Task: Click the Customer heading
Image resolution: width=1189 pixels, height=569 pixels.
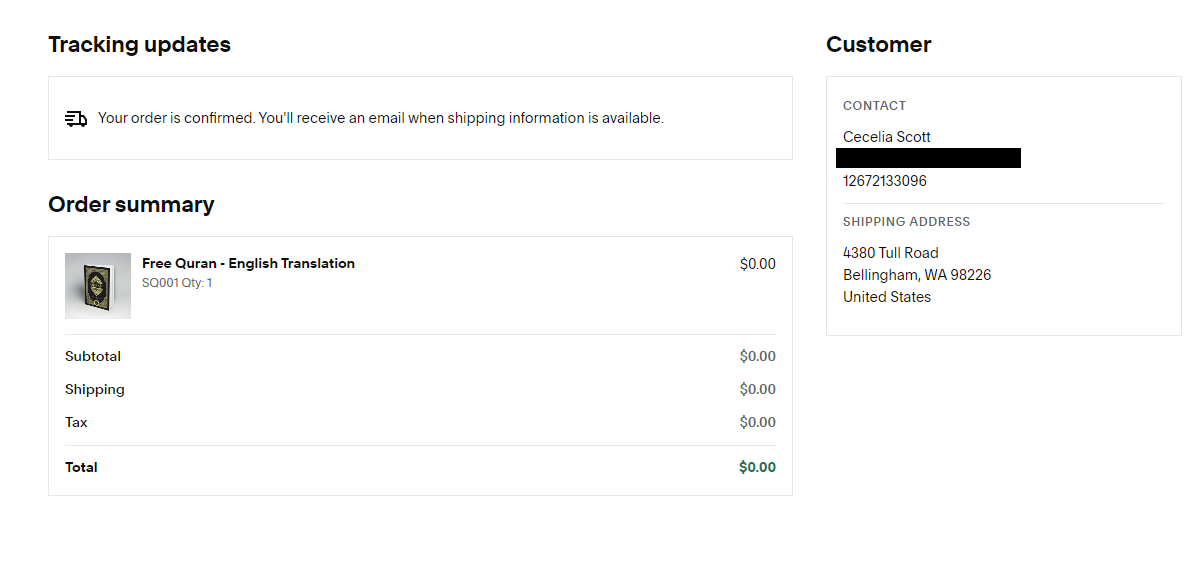Action: 878,45
